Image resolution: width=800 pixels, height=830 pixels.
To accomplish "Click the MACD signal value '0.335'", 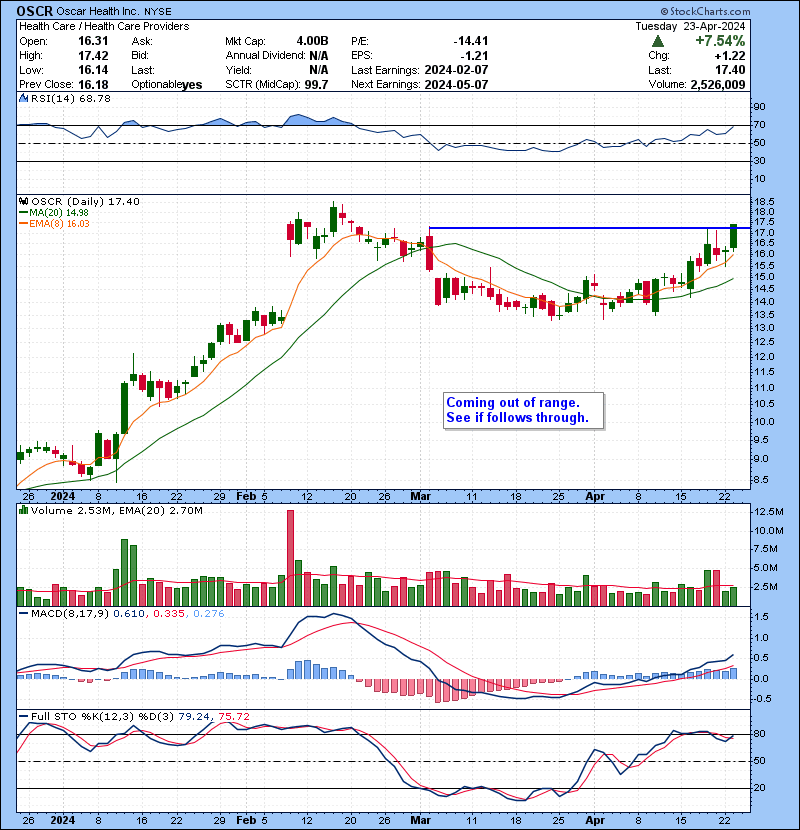I will (168, 614).
